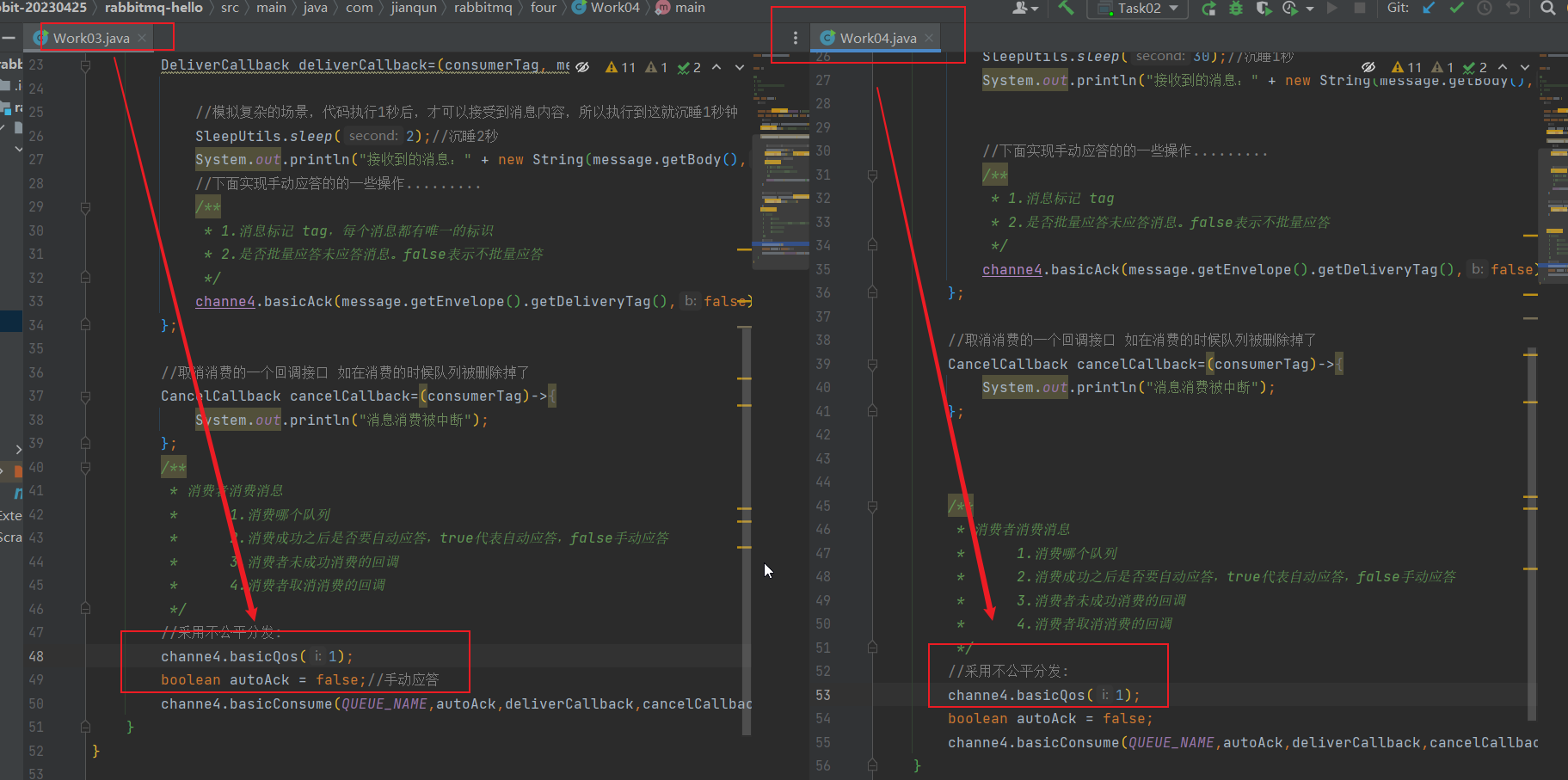The height and width of the screenshot is (780, 1568).
Task: Click 1 weak warning indicator in Work04 editor
Action: 1442,67
